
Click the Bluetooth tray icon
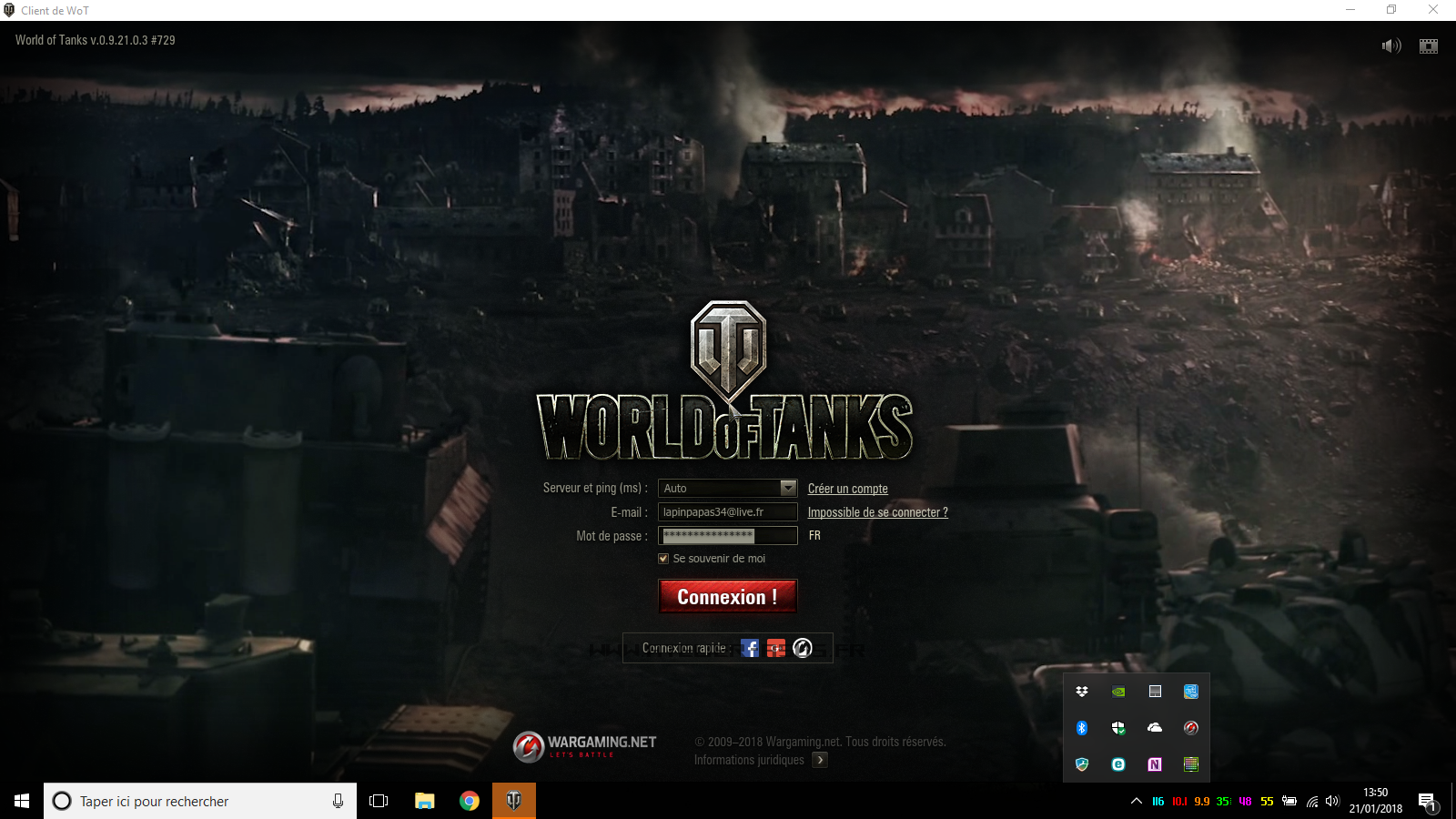(x=1082, y=728)
